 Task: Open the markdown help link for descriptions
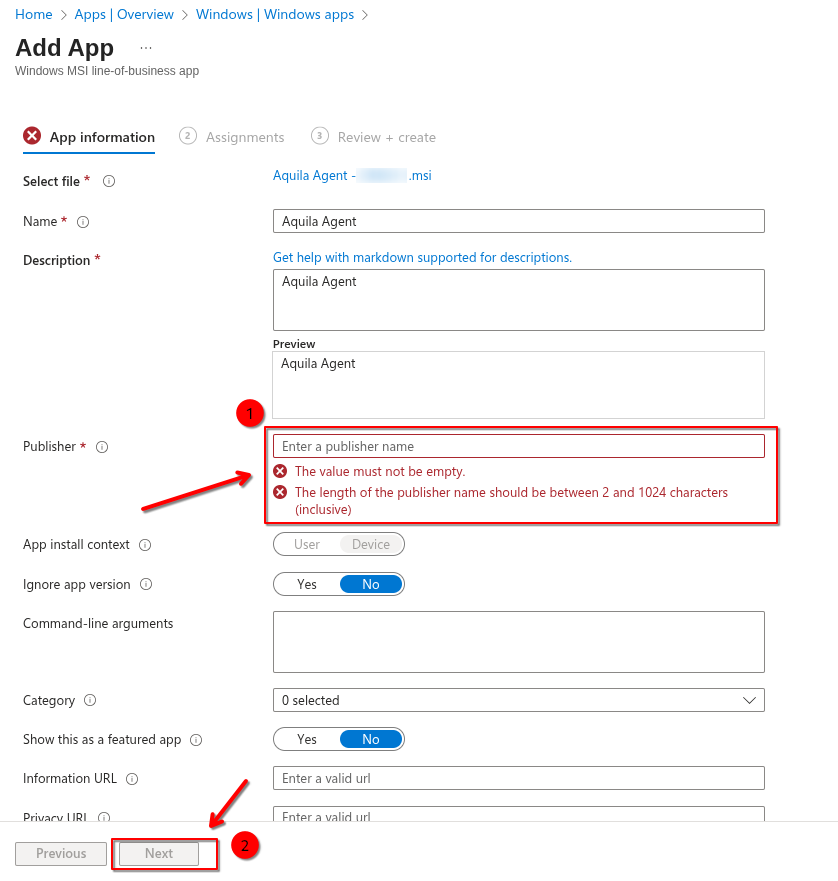422,257
